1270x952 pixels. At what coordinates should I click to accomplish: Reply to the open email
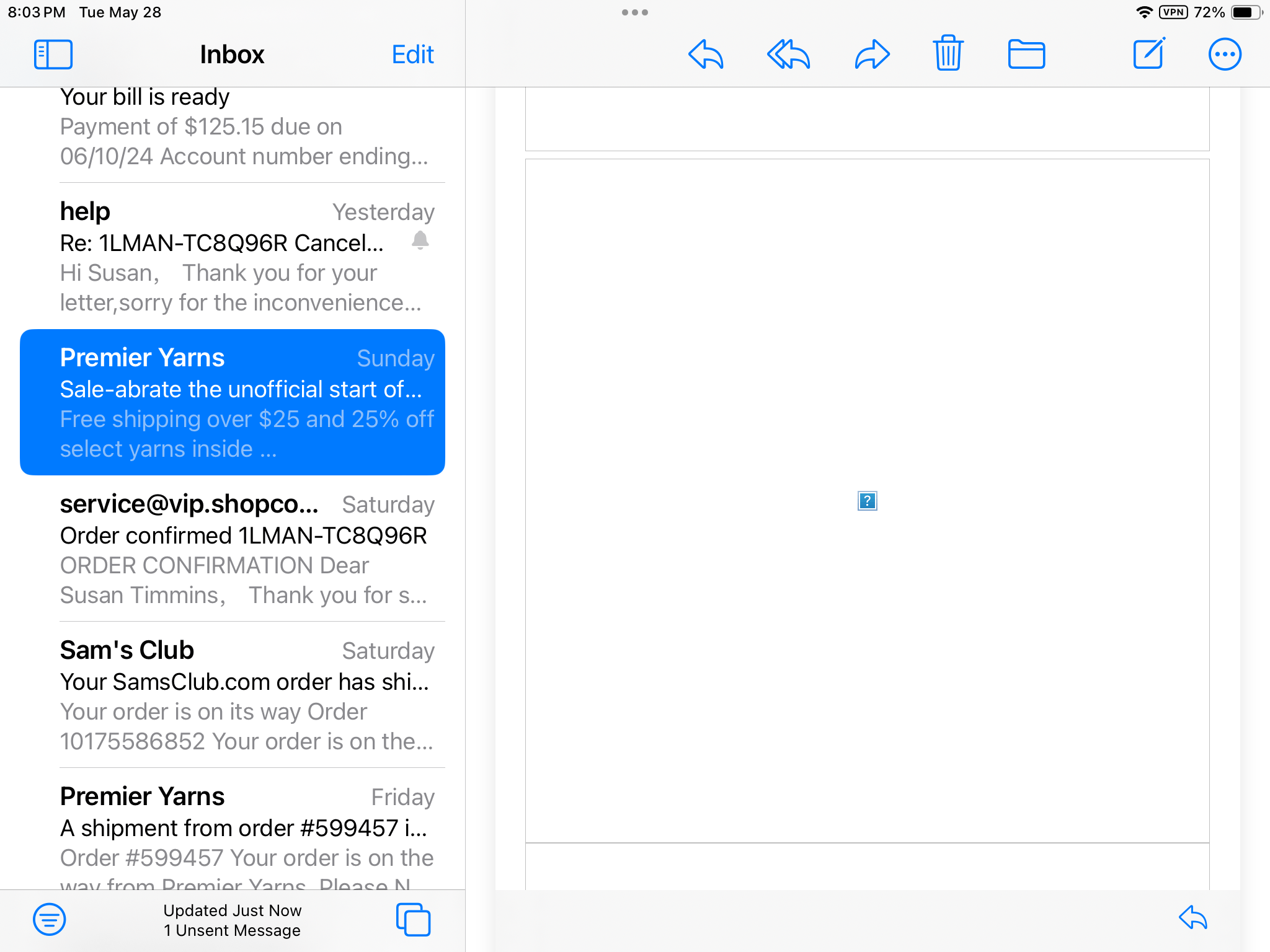coord(706,54)
